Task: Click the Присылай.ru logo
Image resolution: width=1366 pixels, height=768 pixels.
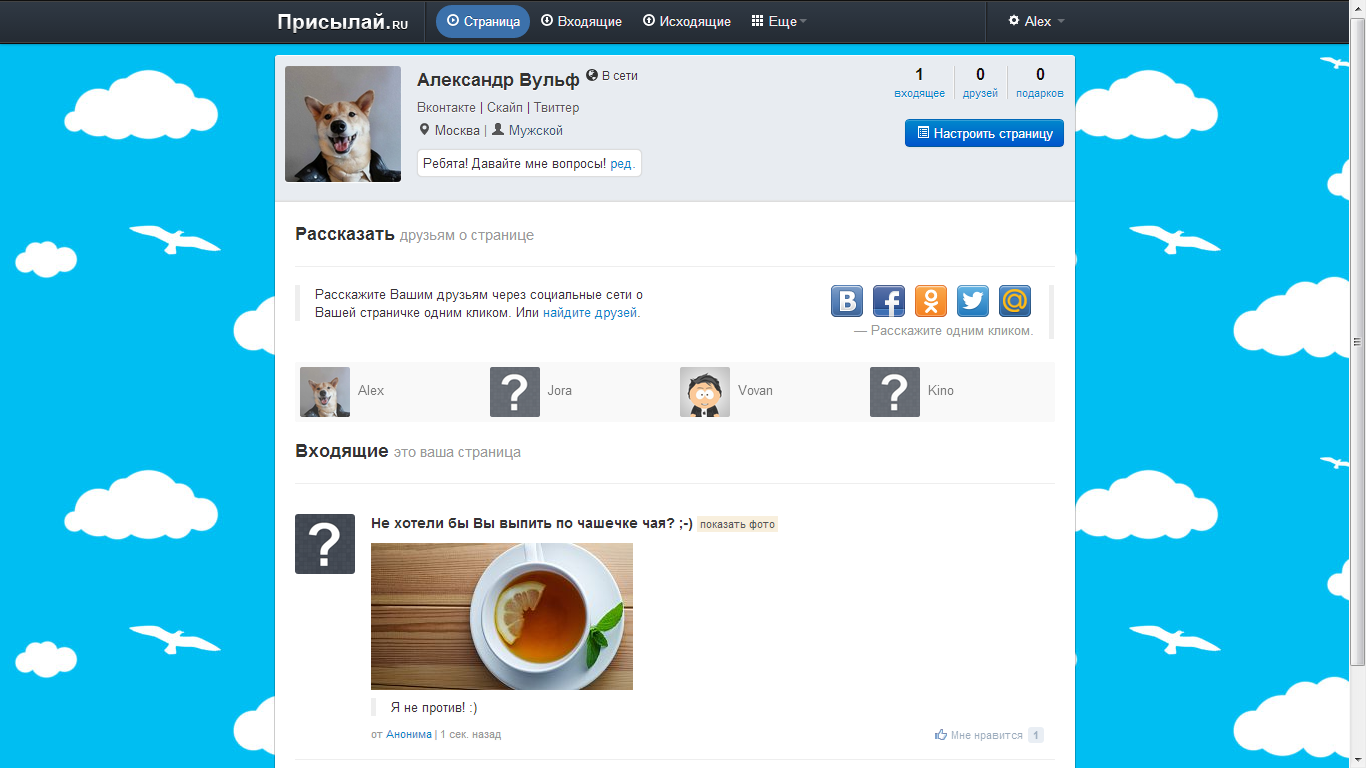Action: click(343, 22)
